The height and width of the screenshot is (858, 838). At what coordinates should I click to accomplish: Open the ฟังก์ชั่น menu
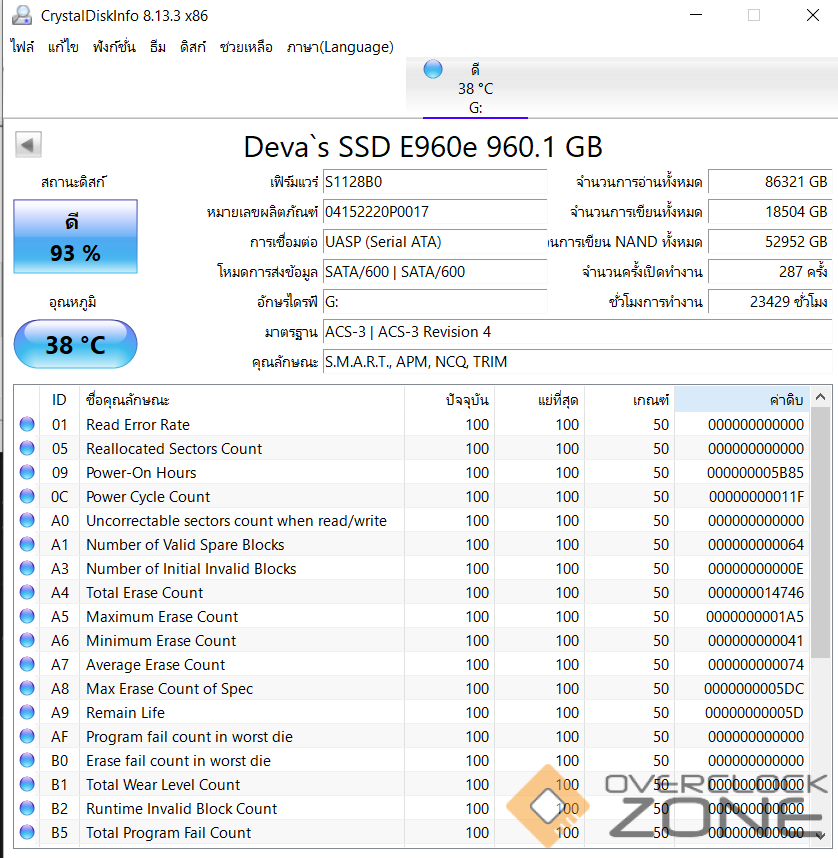tap(115, 47)
